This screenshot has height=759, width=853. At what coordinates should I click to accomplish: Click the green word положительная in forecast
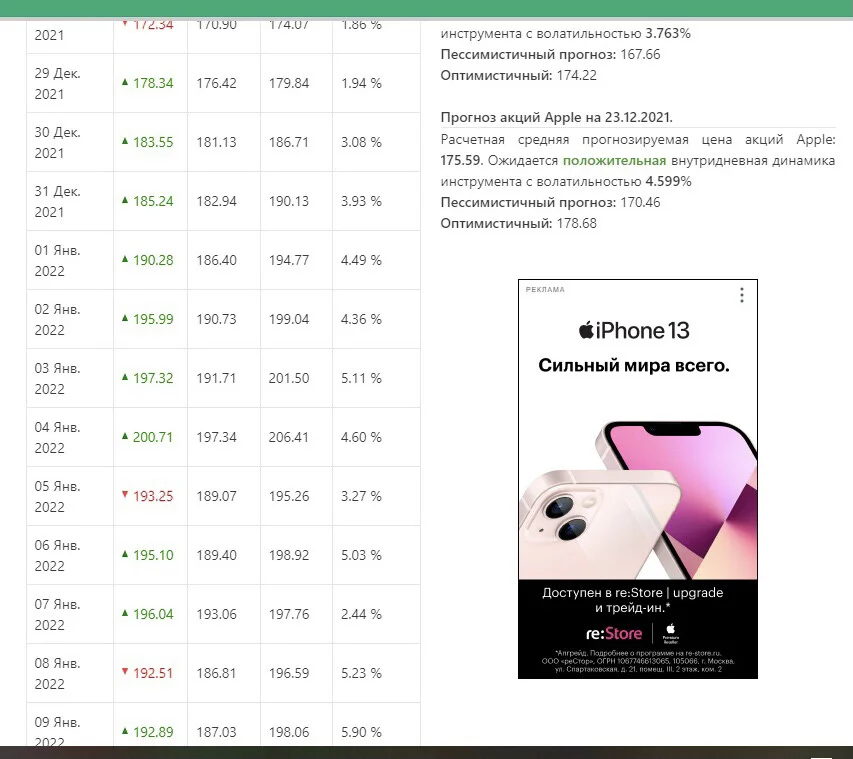tap(614, 161)
